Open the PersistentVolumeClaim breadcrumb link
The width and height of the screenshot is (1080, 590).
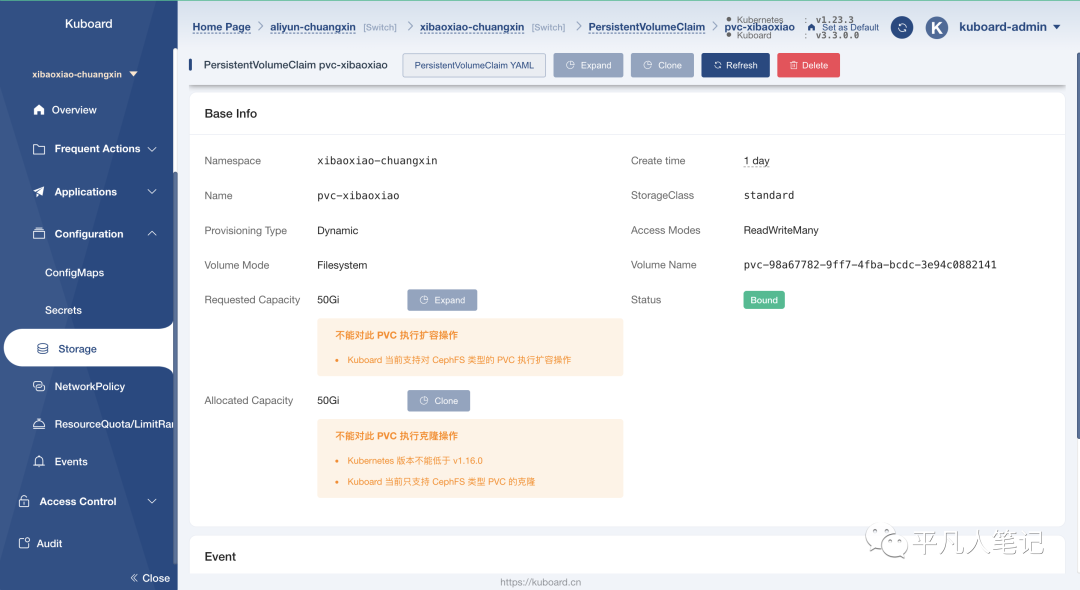(x=647, y=27)
